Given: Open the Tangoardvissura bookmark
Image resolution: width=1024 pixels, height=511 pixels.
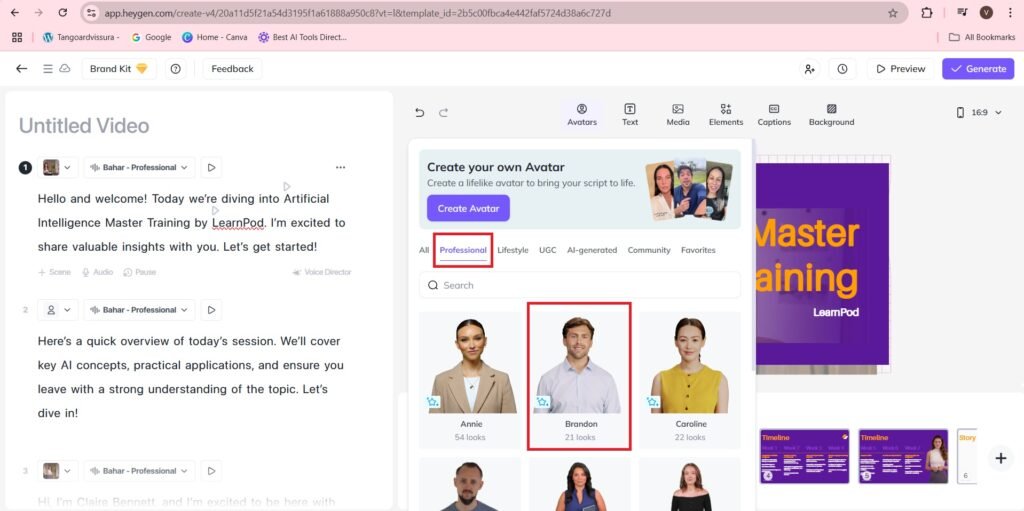Looking at the screenshot, I should pyautogui.click(x=81, y=37).
